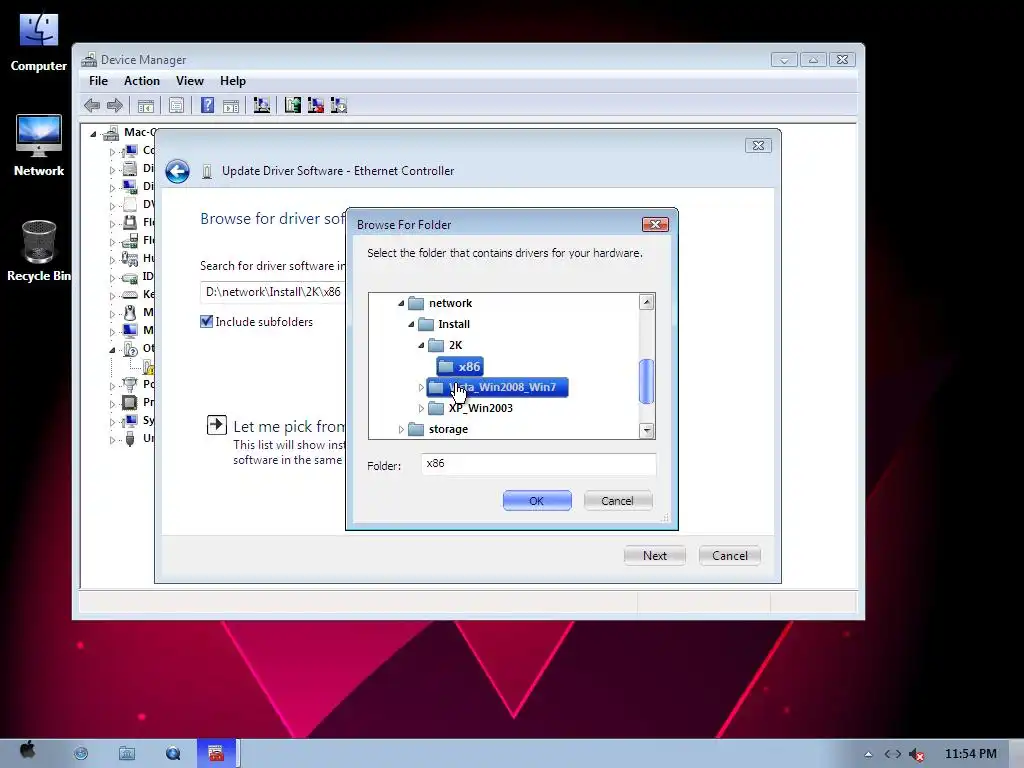Click the driver path field D:\network\Install\2K\x86
Screen dimensions: 1024x768
click(274, 292)
